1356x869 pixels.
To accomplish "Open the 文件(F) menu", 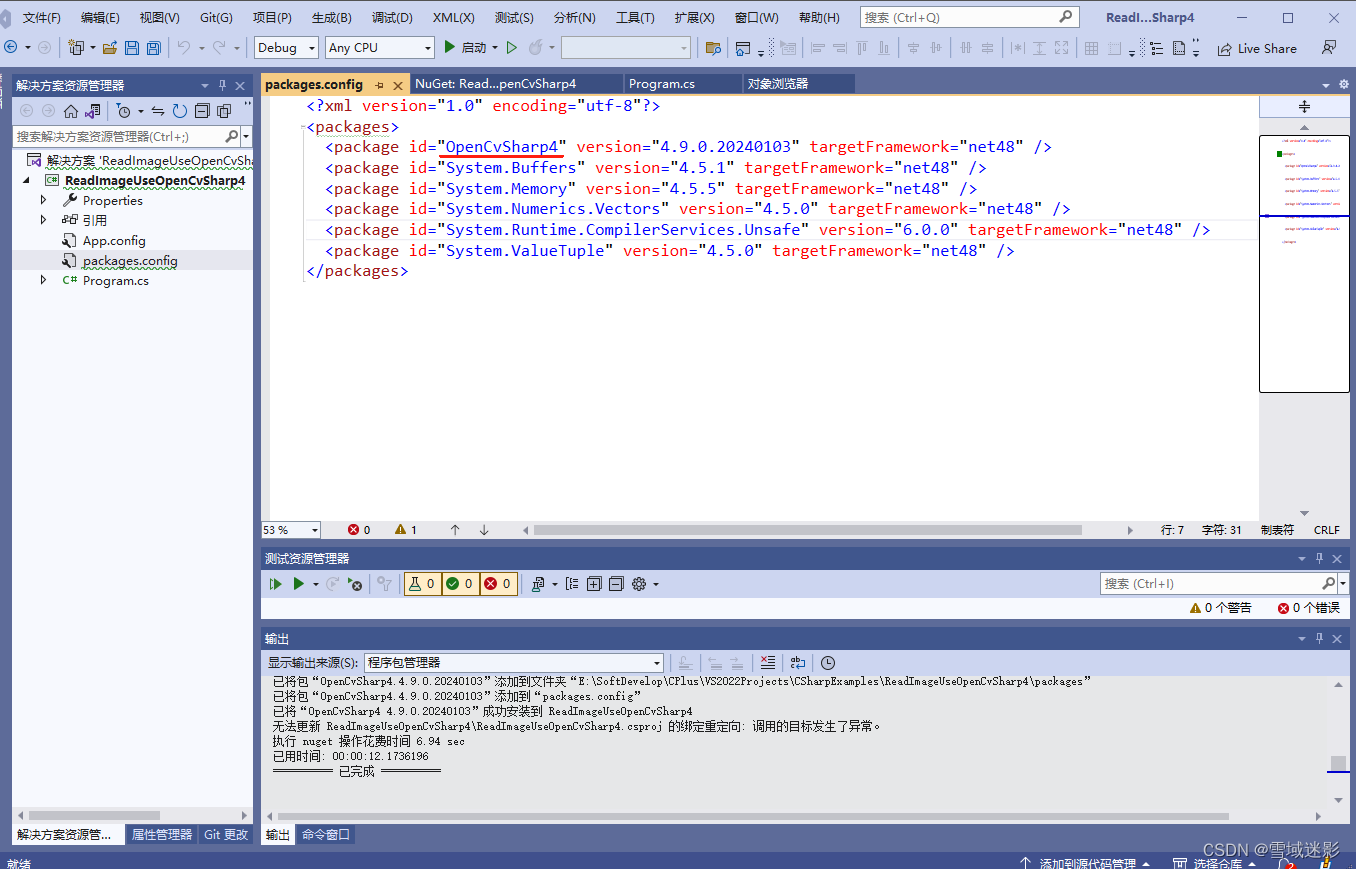I will pyautogui.click(x=41, y=17).
